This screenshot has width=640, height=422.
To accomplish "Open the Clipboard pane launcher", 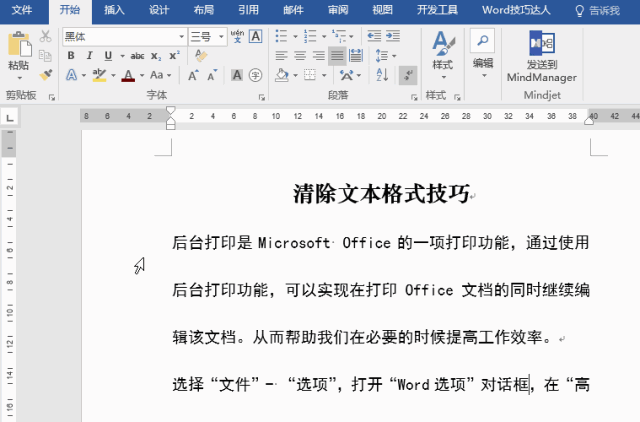I will 52,97.
